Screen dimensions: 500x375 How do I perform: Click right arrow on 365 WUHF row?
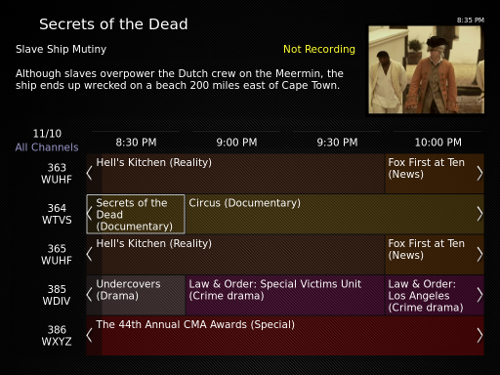(480, 254)
